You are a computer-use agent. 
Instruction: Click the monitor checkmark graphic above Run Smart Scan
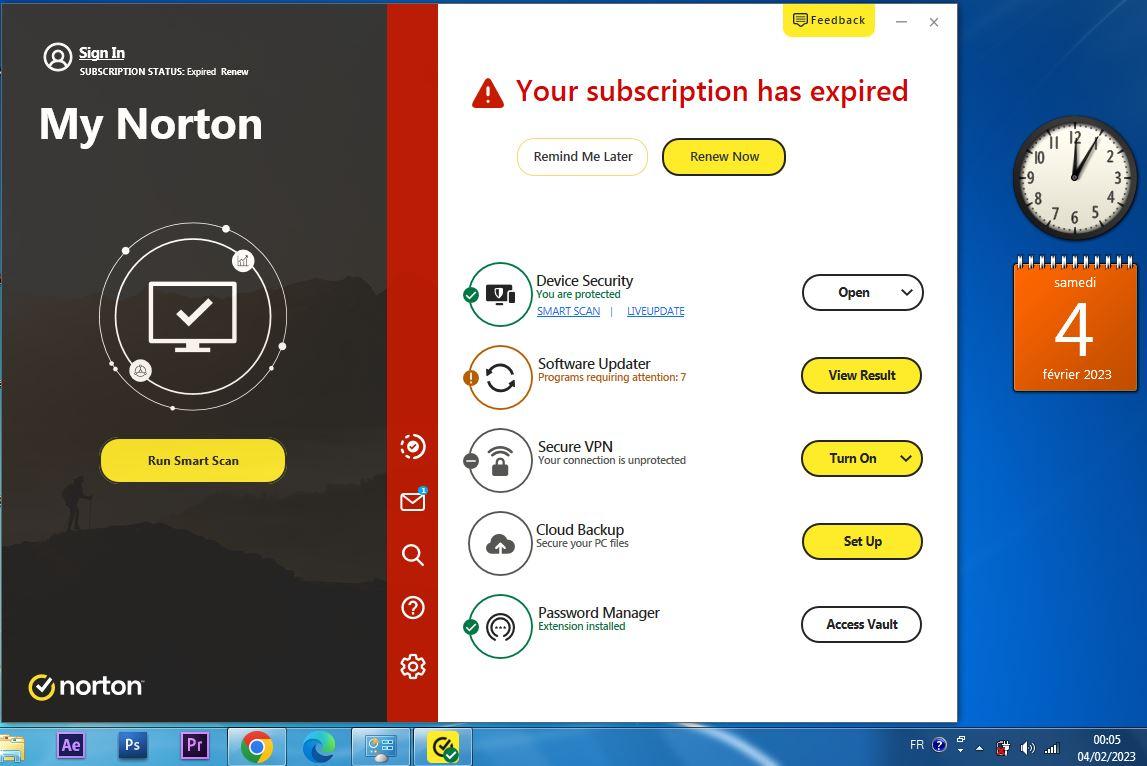click(193, 316)
